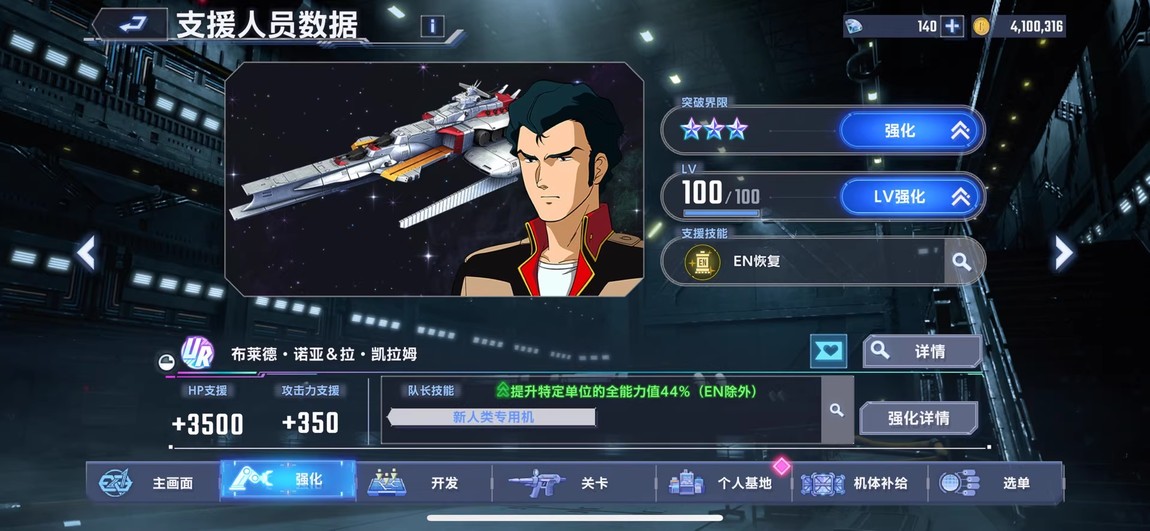Show the previous support character
The height and width of the screenshot is (531, 1150).
pos(87,253)
